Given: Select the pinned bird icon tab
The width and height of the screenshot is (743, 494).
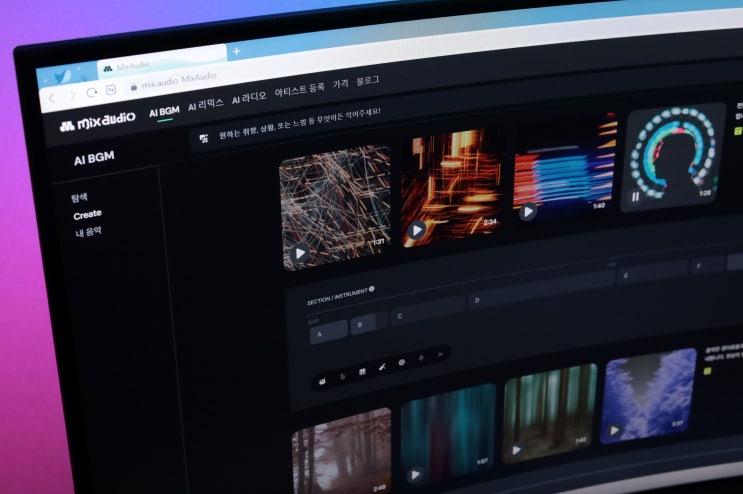Looking at the screenshot, I should (63, 76).
